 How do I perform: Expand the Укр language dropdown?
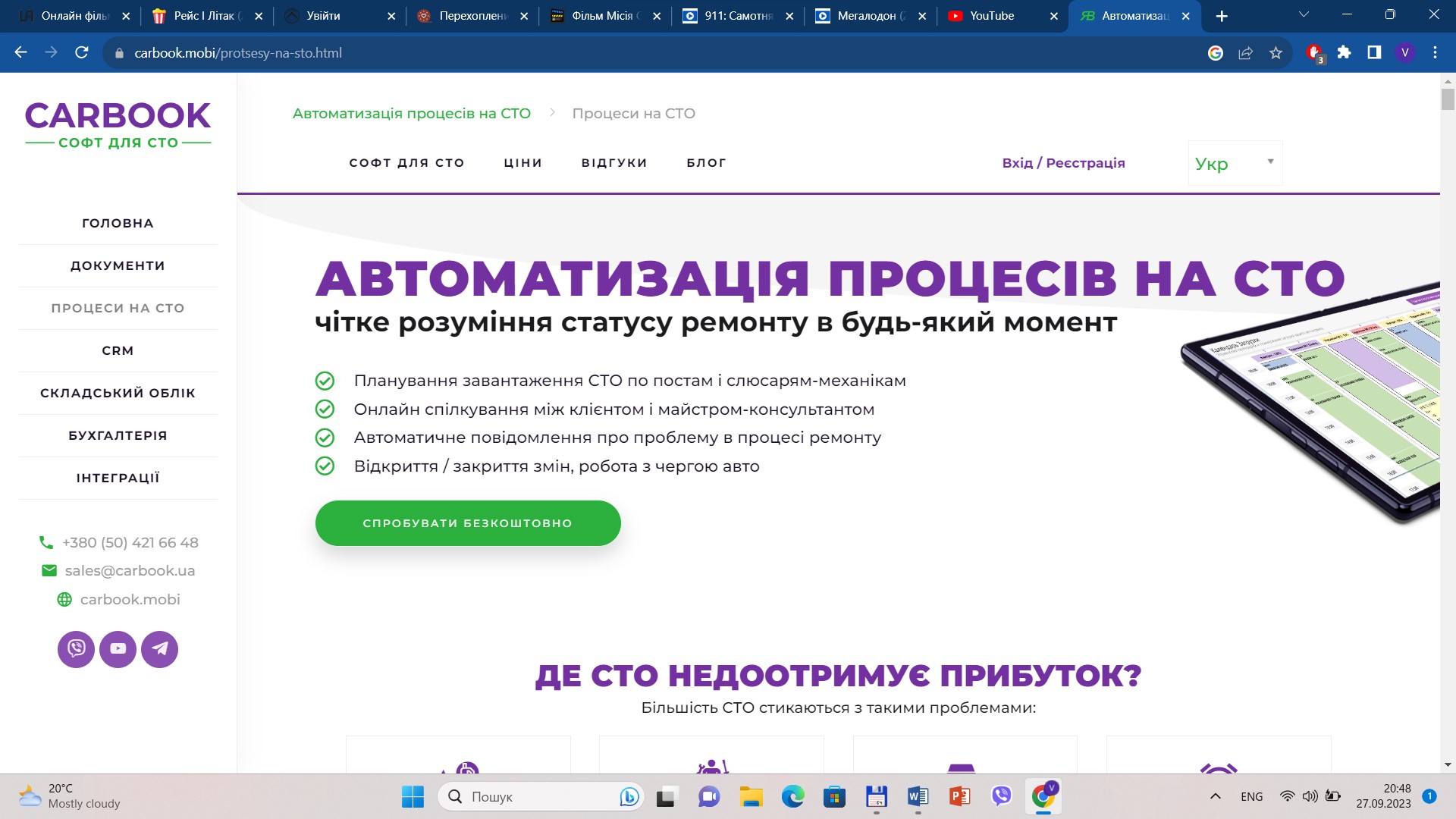click(x=1235, y=163)
